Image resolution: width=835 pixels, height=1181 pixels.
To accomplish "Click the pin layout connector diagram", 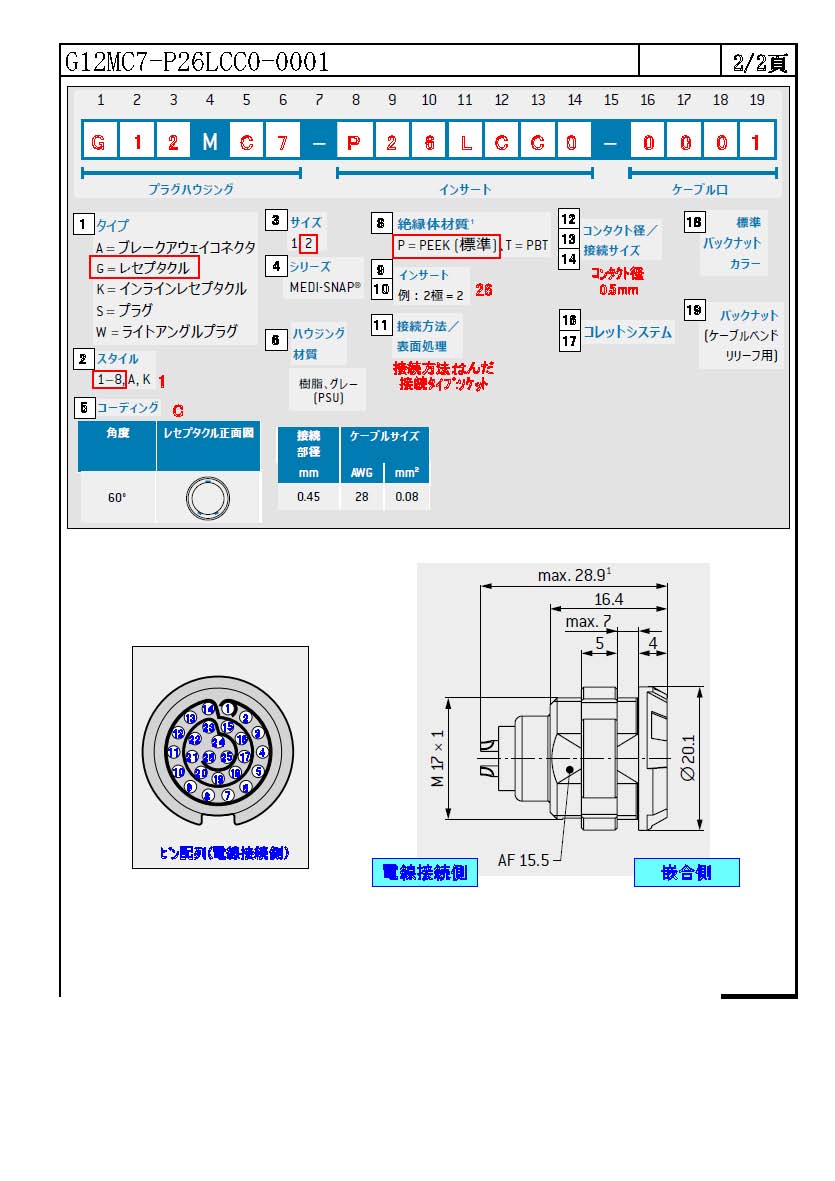I will pyautogui.click(x=218, y=750).
